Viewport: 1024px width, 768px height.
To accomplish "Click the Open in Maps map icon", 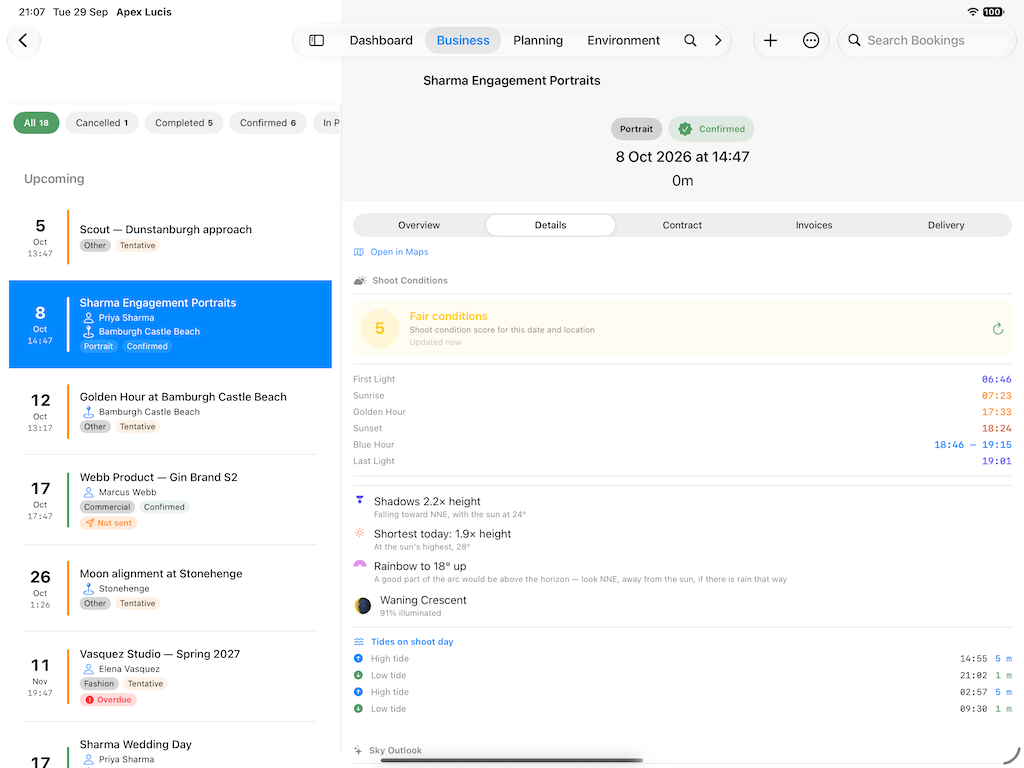I will coord(359,252).
